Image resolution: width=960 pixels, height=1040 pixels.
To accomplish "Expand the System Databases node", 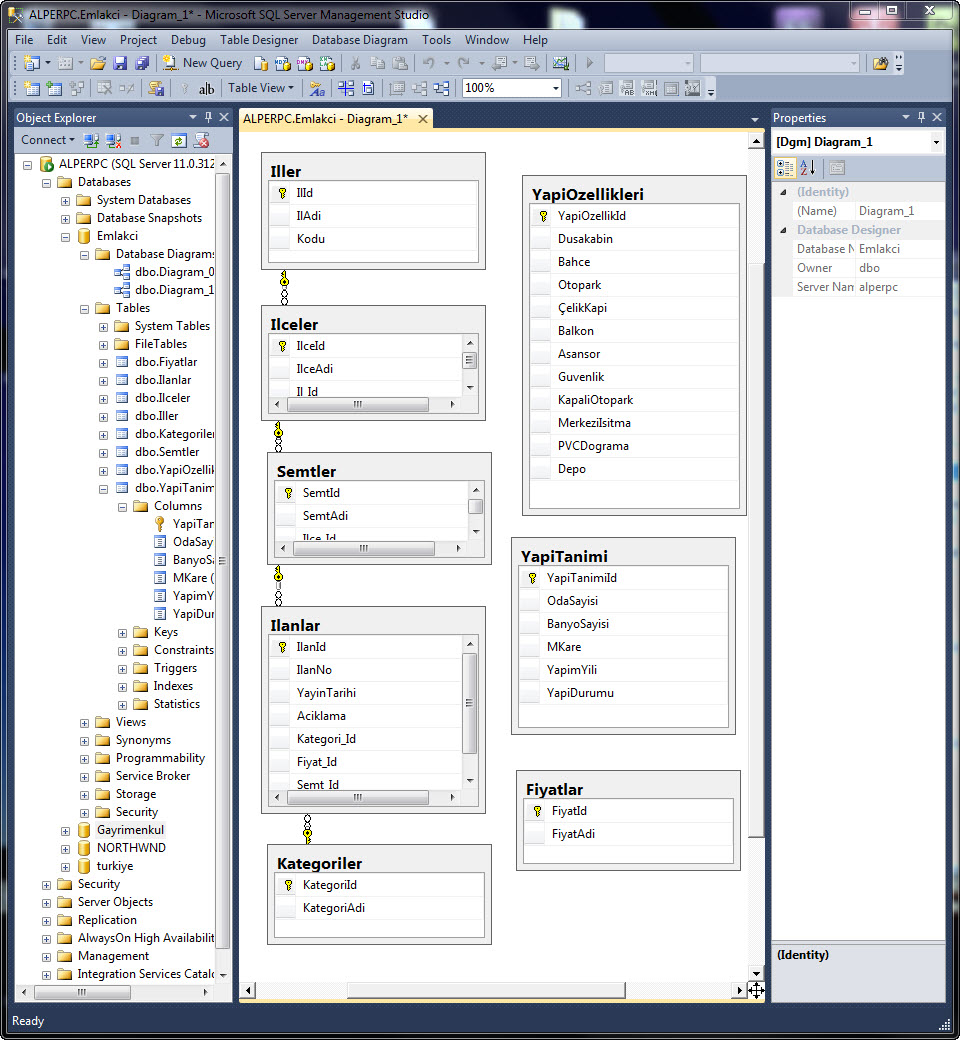I will 65,201.
